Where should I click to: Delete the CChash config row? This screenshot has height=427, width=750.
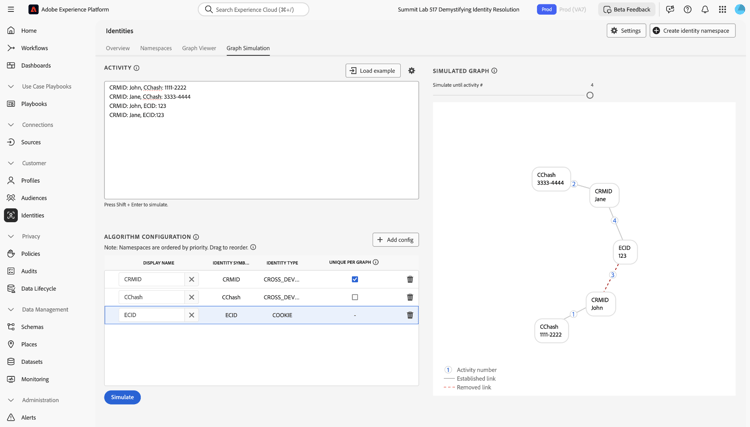coord(410,297)
